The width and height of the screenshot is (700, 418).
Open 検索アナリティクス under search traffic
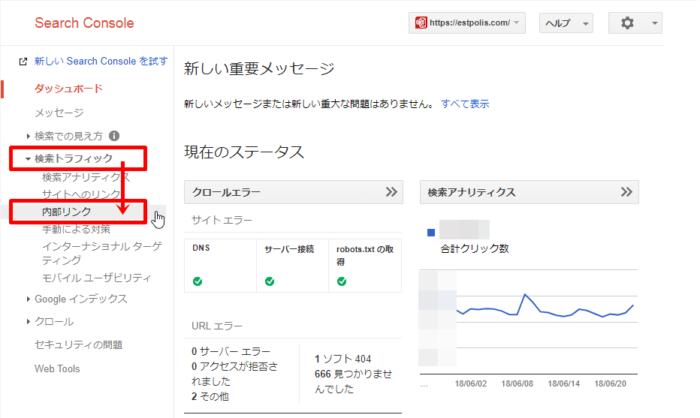[x=86, y=177]
